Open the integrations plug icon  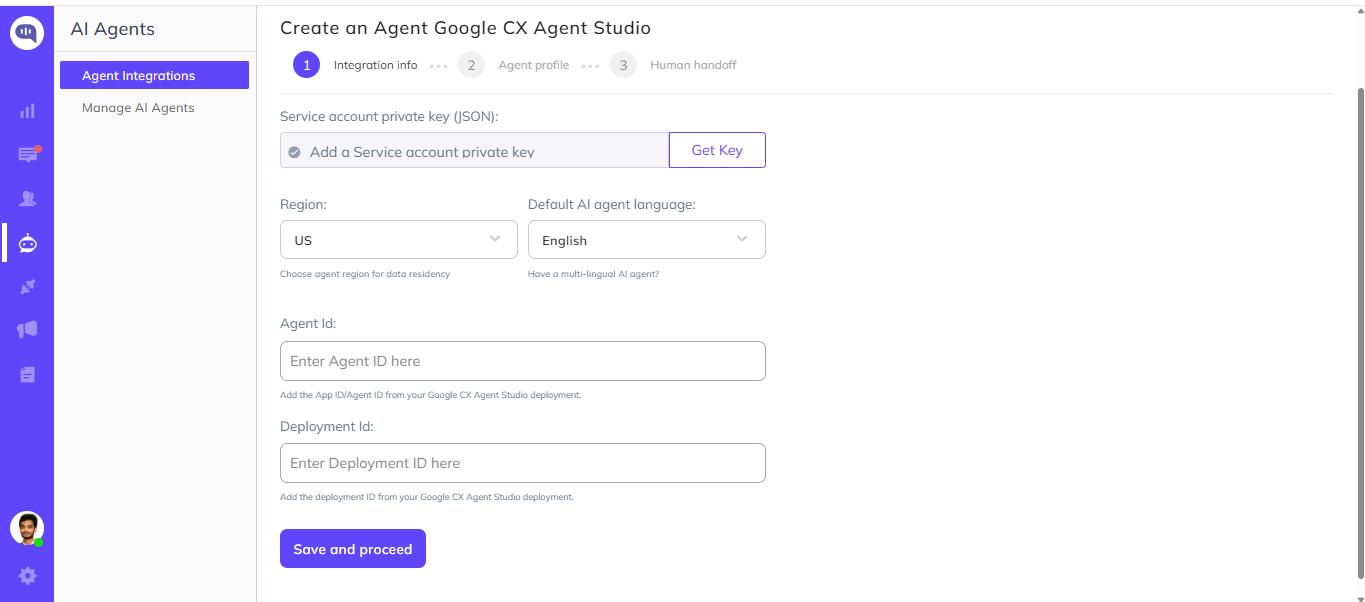tap(28, 287)
